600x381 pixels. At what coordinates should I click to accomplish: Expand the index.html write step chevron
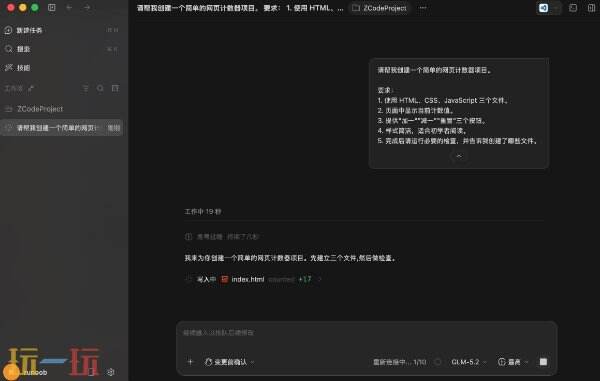319,280
